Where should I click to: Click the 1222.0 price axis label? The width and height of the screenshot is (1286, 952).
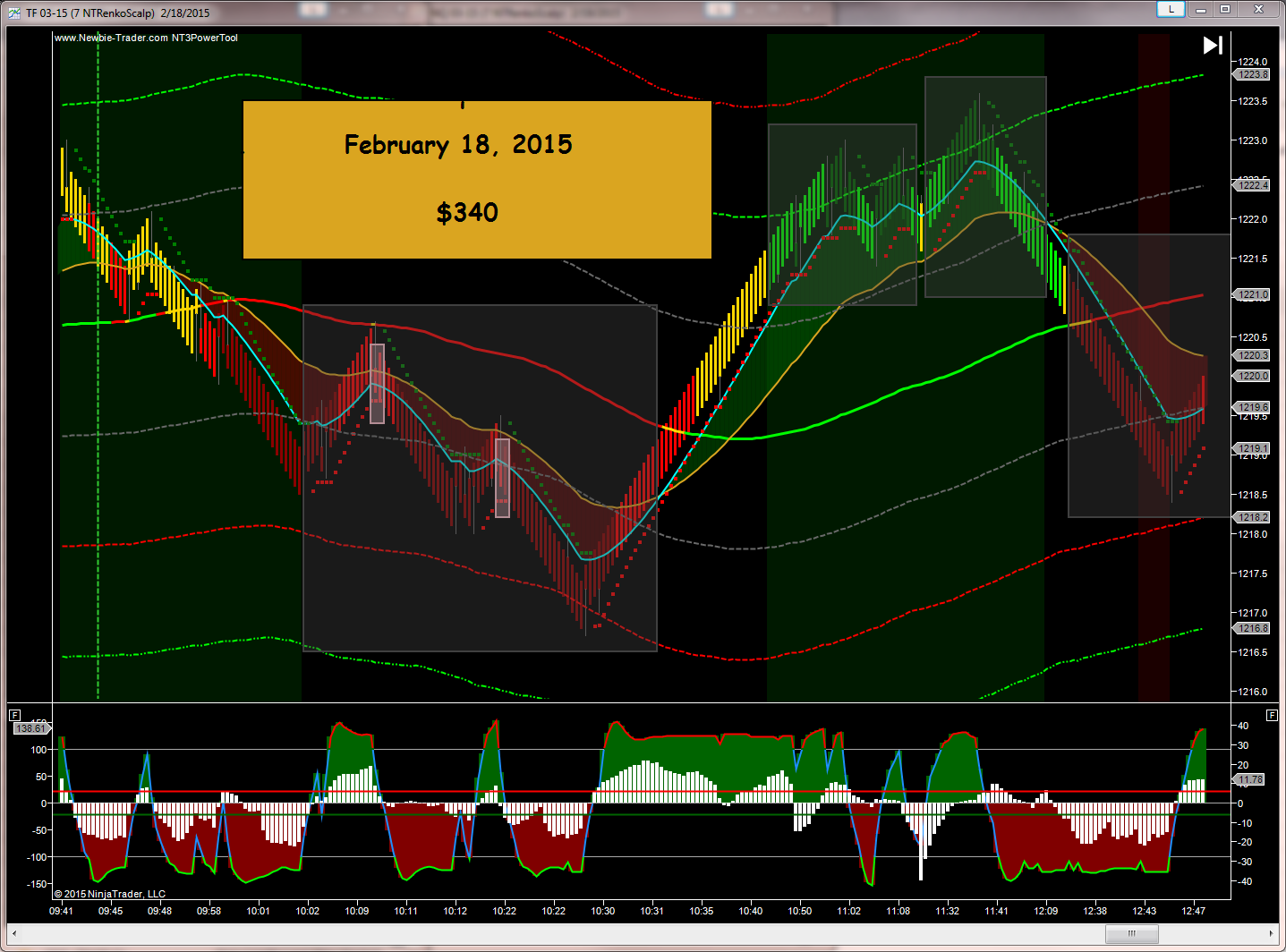pos(1253,219)
